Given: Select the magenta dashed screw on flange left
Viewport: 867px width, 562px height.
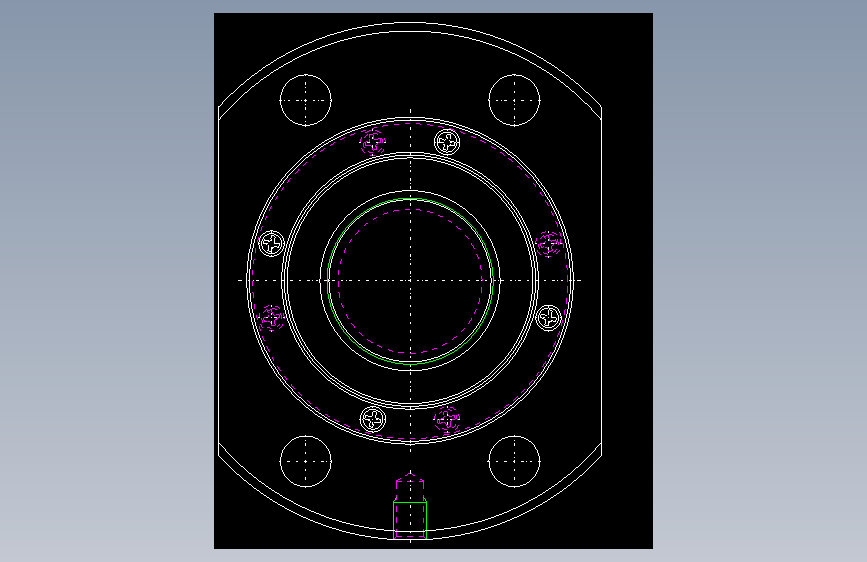Looking at the screenshot, I should click(x=271, y=318).
